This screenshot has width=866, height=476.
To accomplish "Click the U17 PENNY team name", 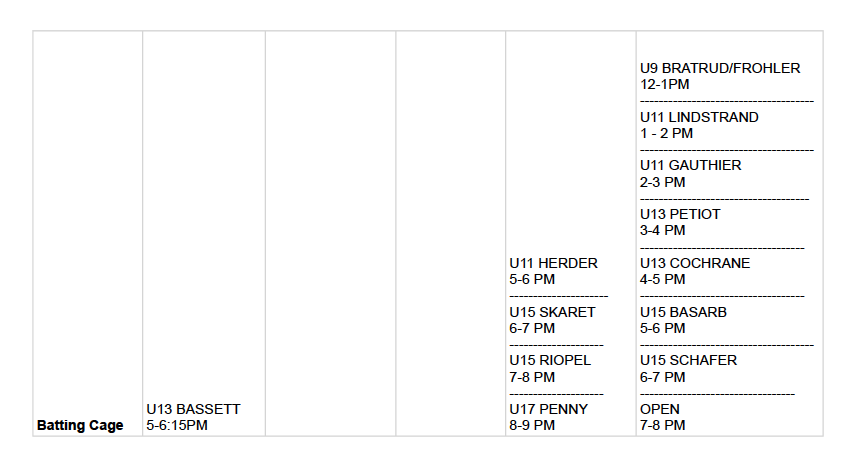I will tap(549, 409).
